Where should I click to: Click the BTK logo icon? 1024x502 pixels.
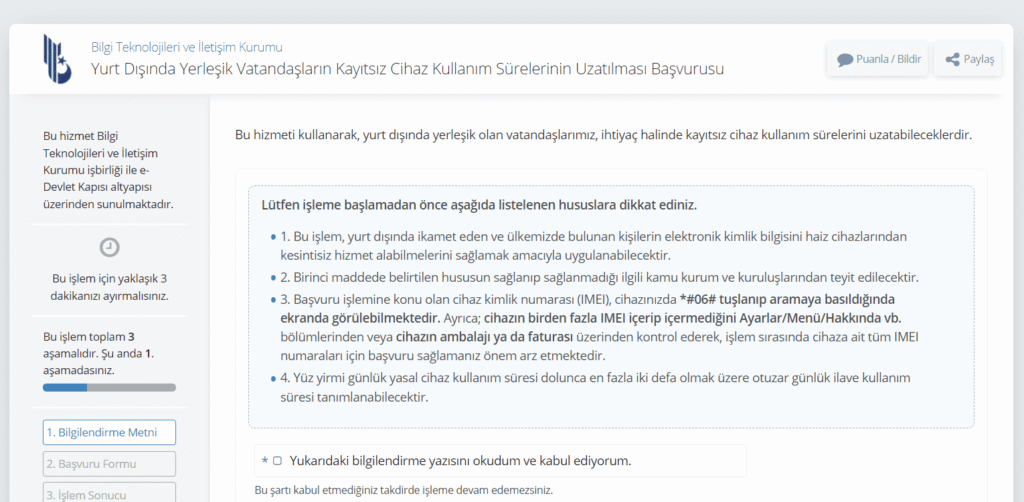click(57, 58)
